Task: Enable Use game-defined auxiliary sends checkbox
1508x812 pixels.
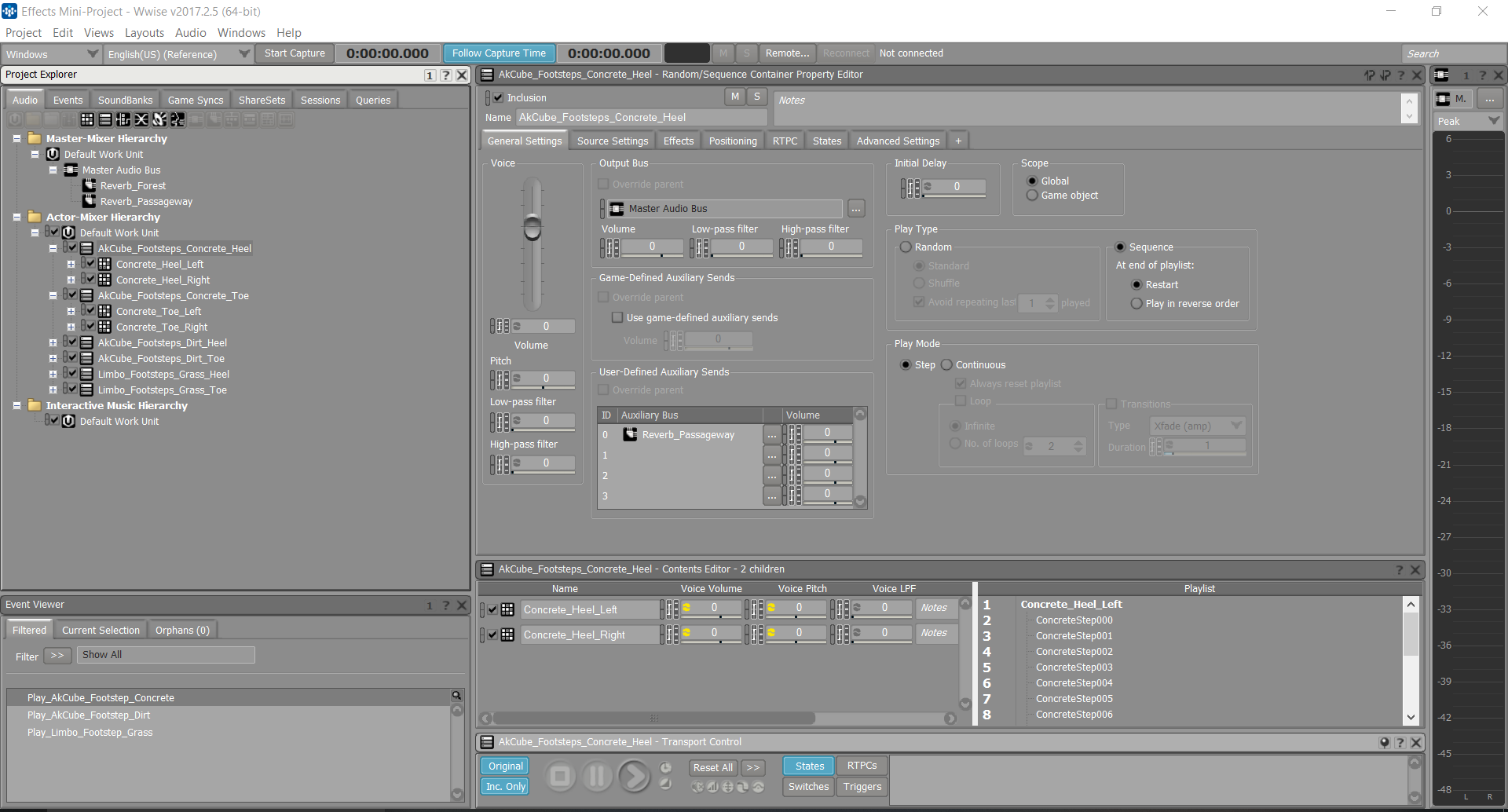Action: (617, 317)
